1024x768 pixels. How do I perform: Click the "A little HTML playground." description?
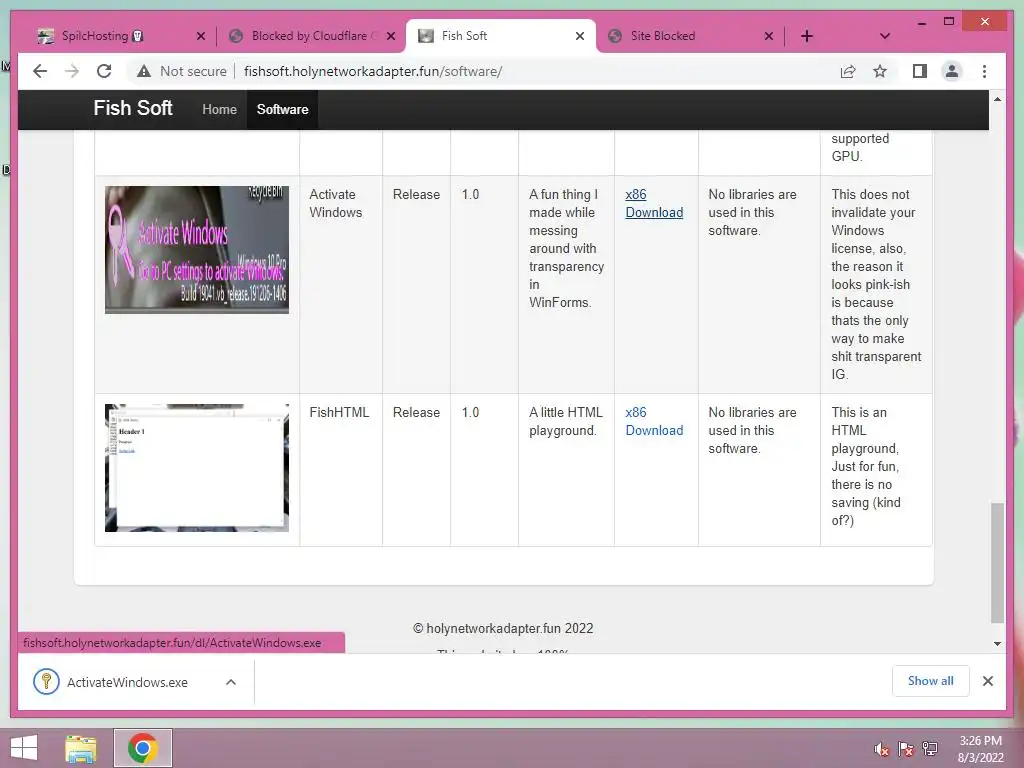point(566,421)
